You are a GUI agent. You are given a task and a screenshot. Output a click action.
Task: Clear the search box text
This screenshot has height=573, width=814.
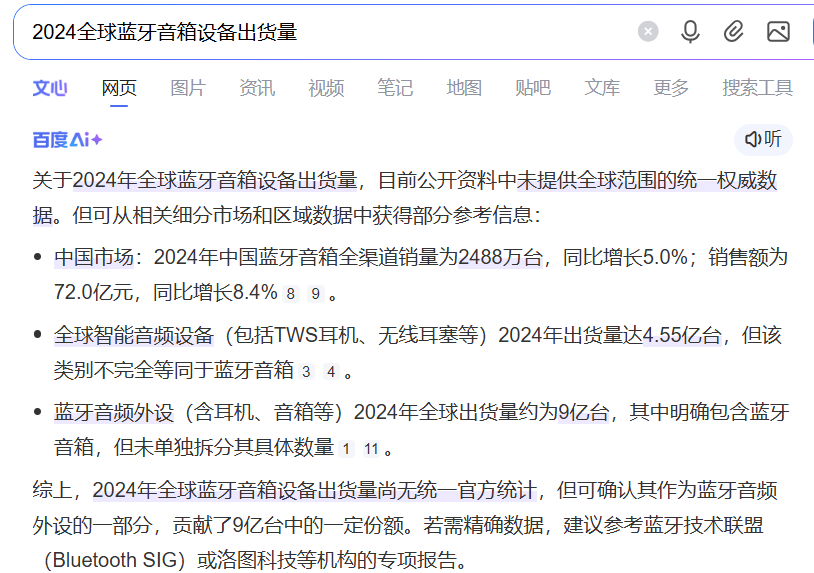[648, 32]
